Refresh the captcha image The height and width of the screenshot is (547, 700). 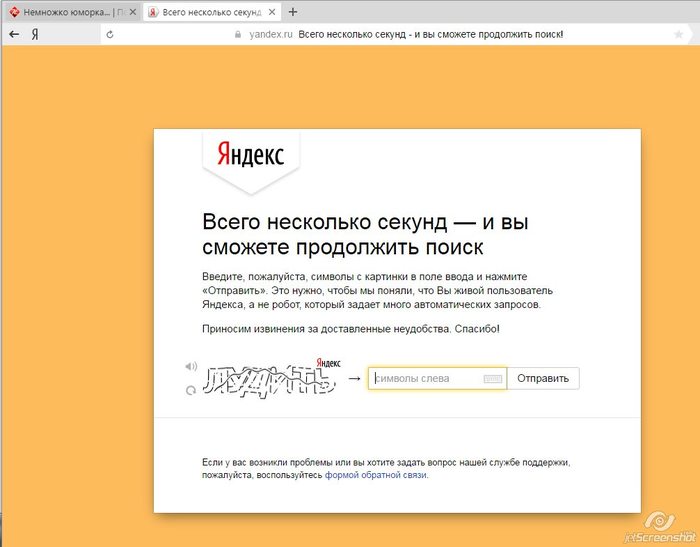[x=191, y=391]
